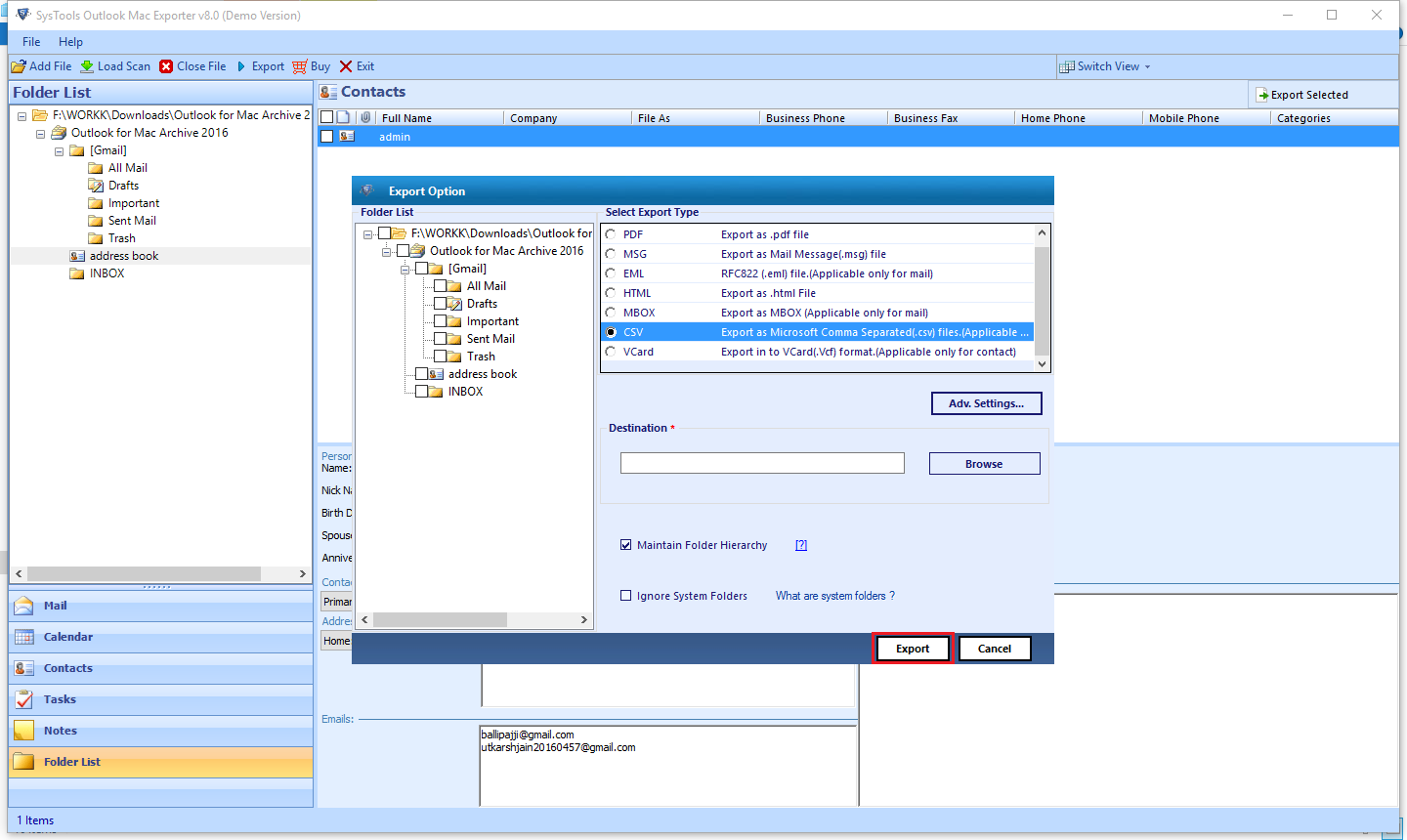Click the Browse button
1407x840 pixels.
(x=984, y=464)
